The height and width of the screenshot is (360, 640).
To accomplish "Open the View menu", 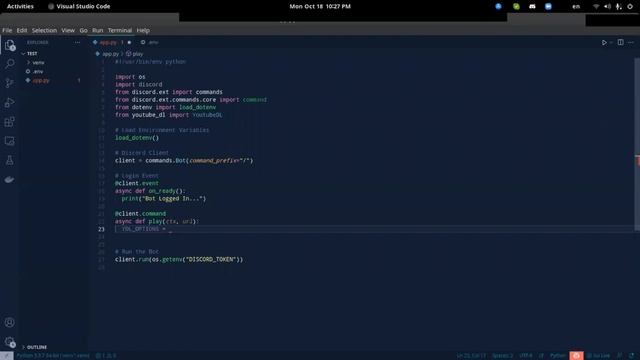I will [x=68, y=30].
